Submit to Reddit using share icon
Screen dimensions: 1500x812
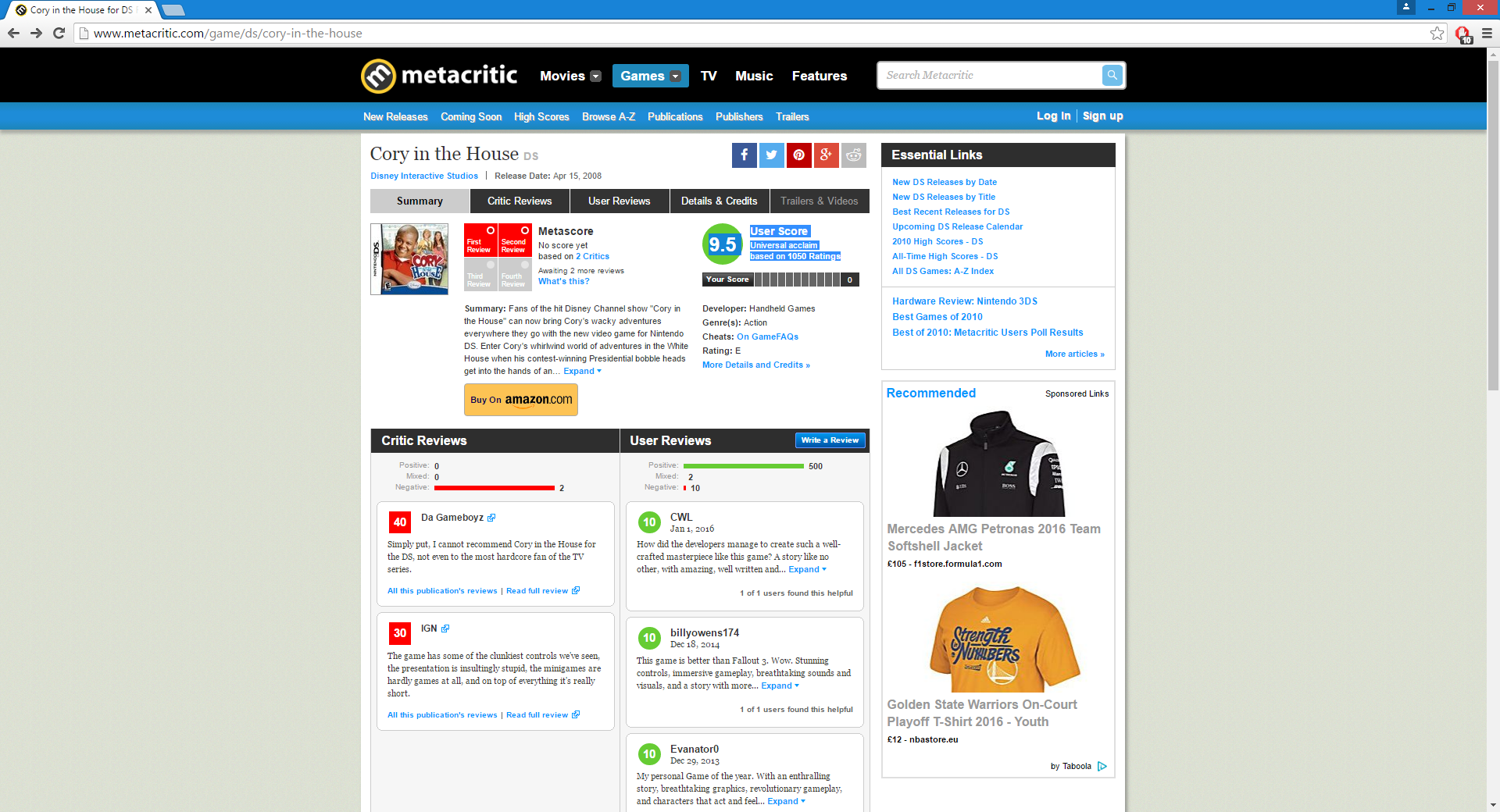[853, 155]
